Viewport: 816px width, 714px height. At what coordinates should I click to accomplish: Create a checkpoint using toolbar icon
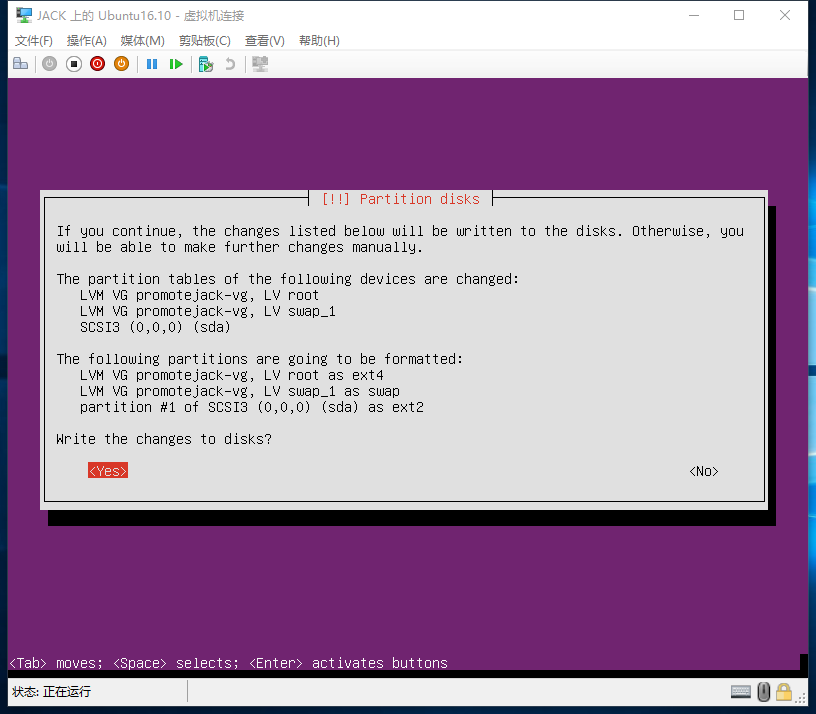[x=206, y=64]
